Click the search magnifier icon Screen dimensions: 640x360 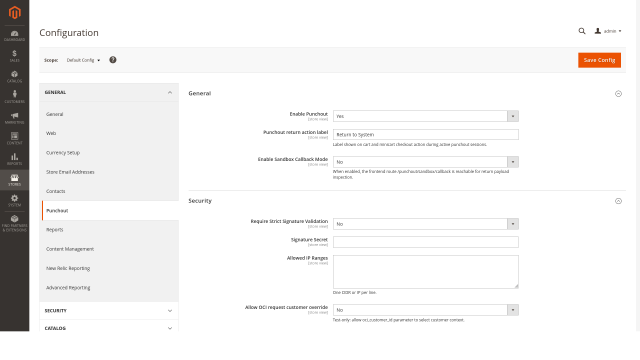point(582,31)
